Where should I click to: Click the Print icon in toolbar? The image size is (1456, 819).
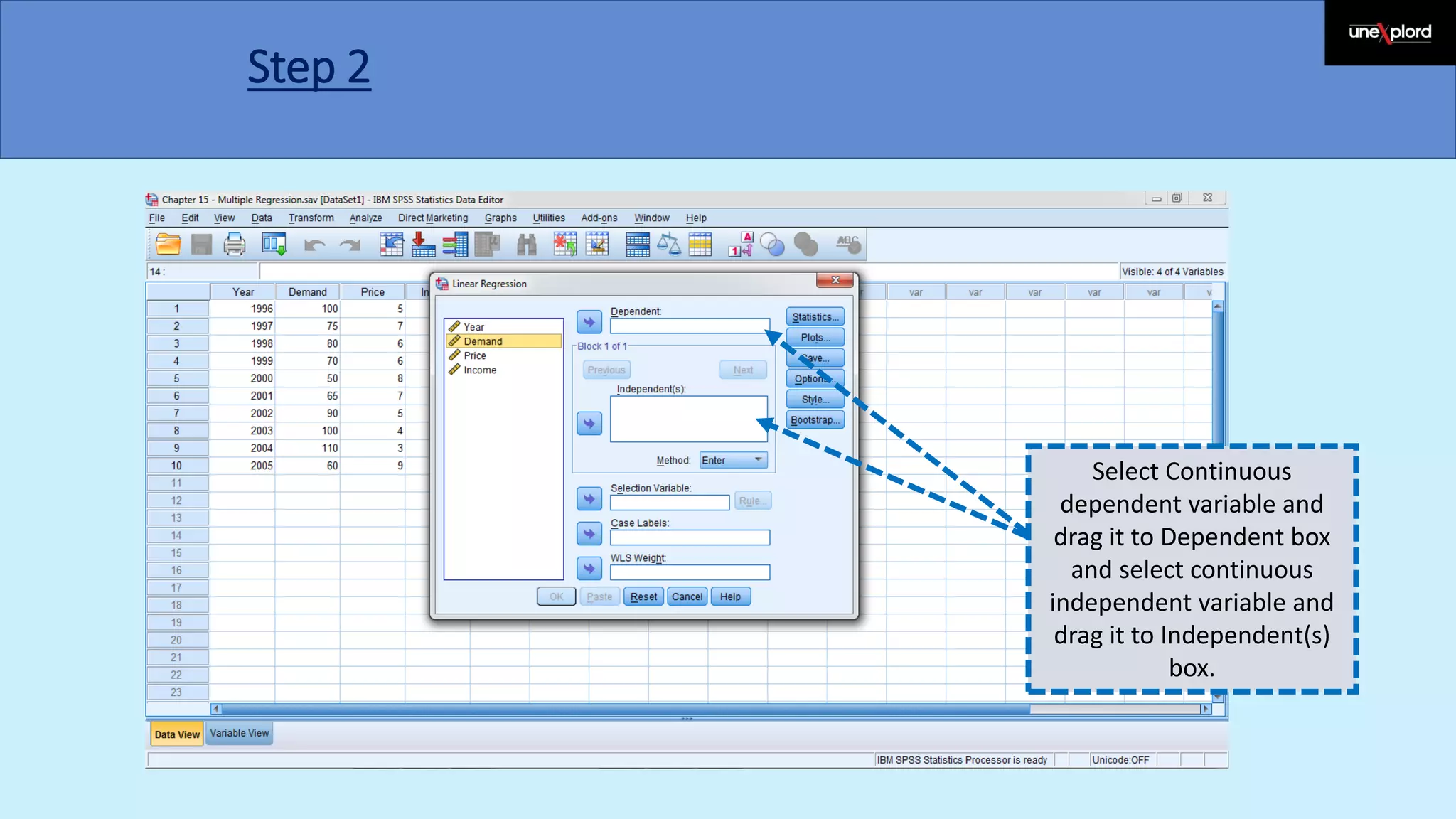234,245
